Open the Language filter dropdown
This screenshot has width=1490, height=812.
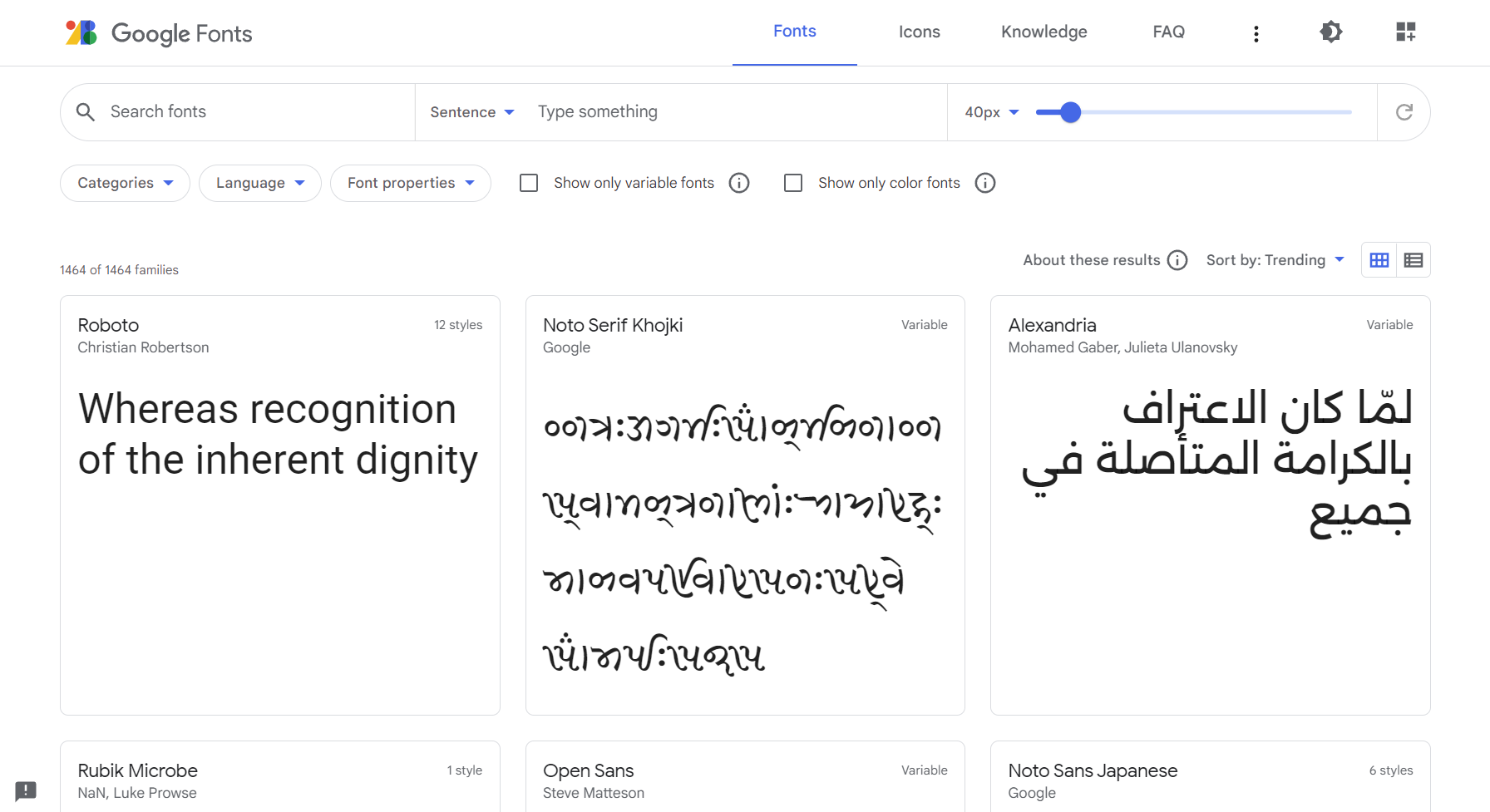(x=259, y=183)
